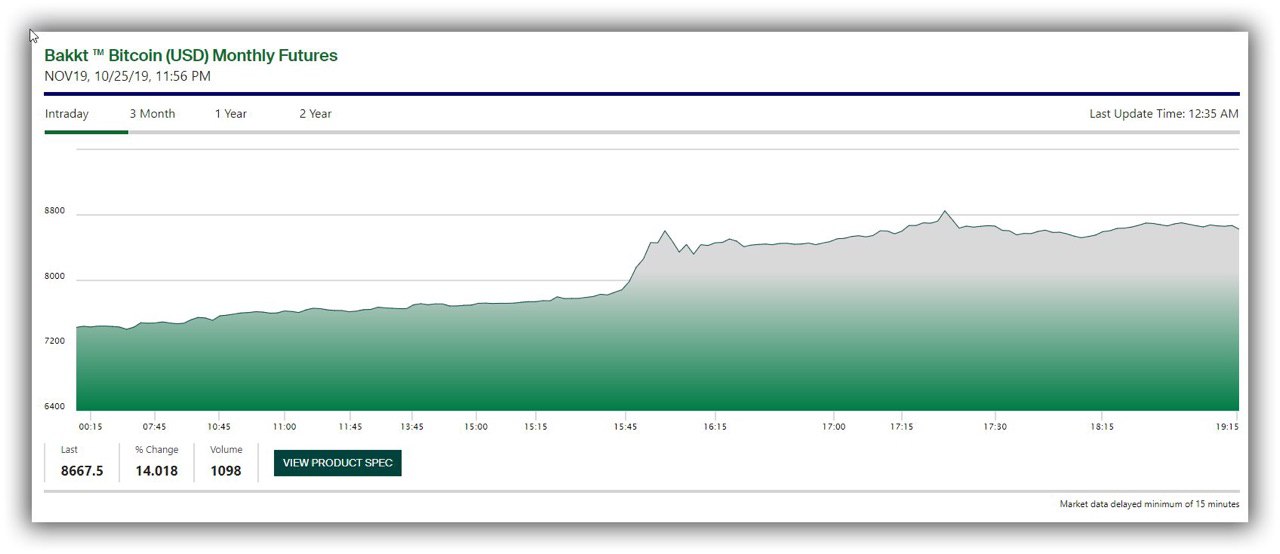Click the 15:00 time axis label
The width and height of the screenshot is (1280, 554).
(x=476, y=427)
